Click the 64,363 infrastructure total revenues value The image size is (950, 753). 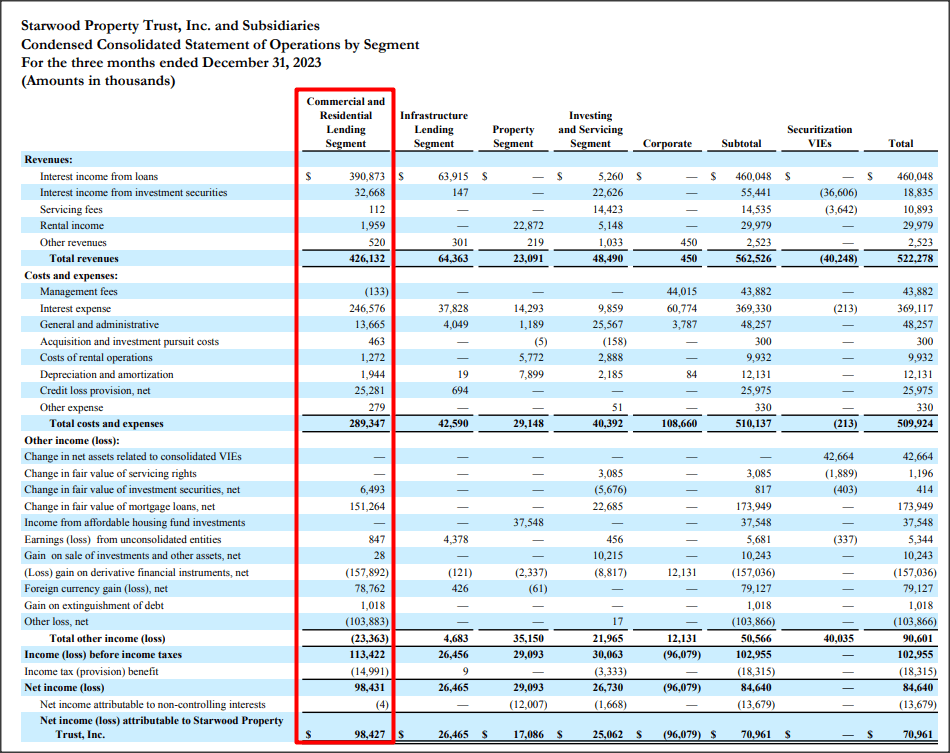click(x=453, y=259)
